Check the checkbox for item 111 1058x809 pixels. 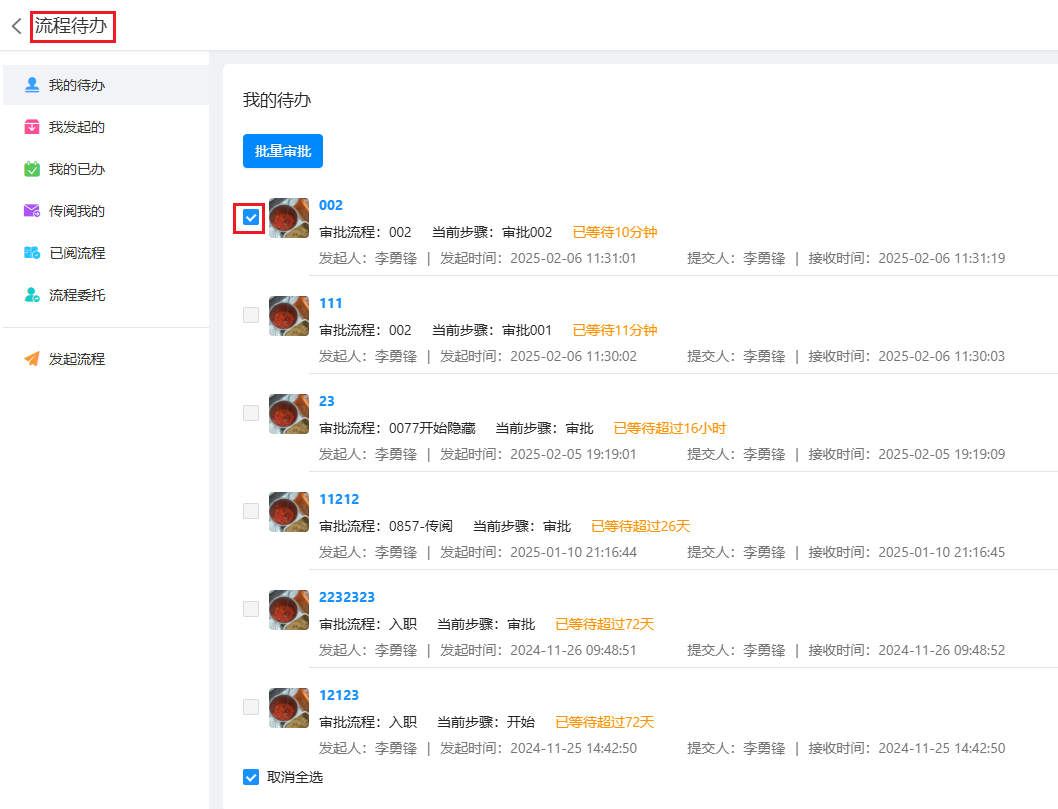251,315
